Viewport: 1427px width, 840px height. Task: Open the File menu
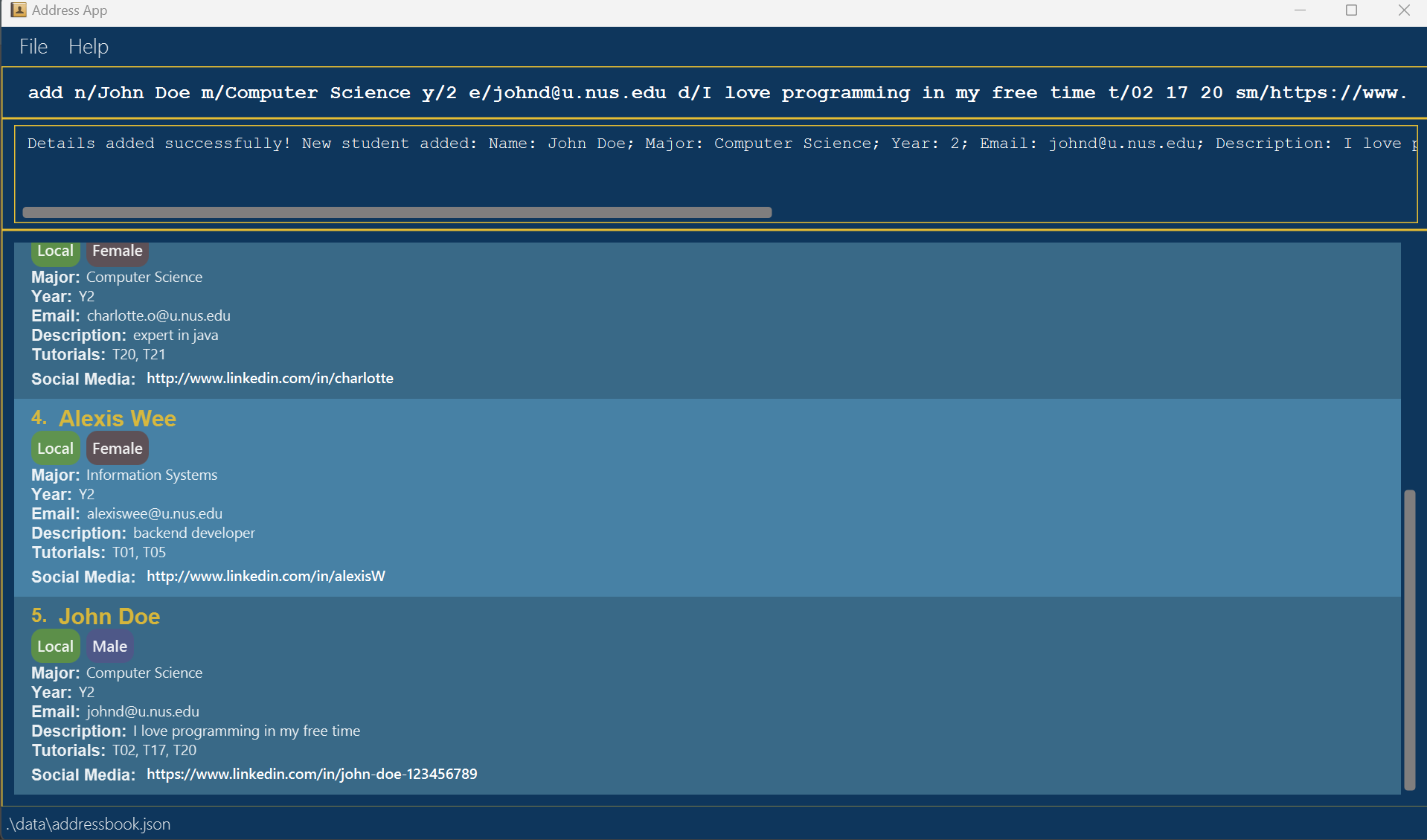(x=33, y=47)
